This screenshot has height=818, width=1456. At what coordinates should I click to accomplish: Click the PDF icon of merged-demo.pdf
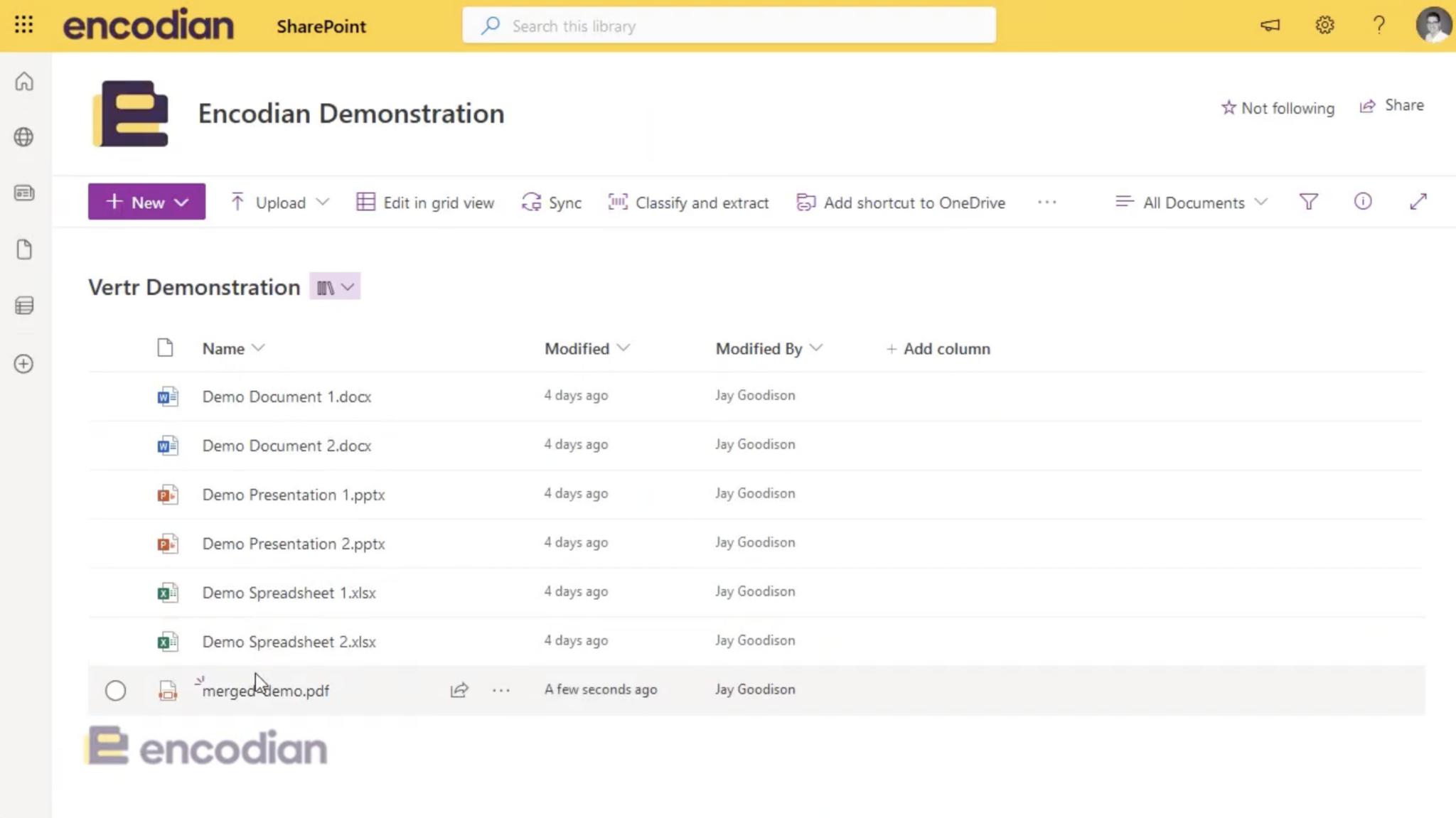pos(168,691)
